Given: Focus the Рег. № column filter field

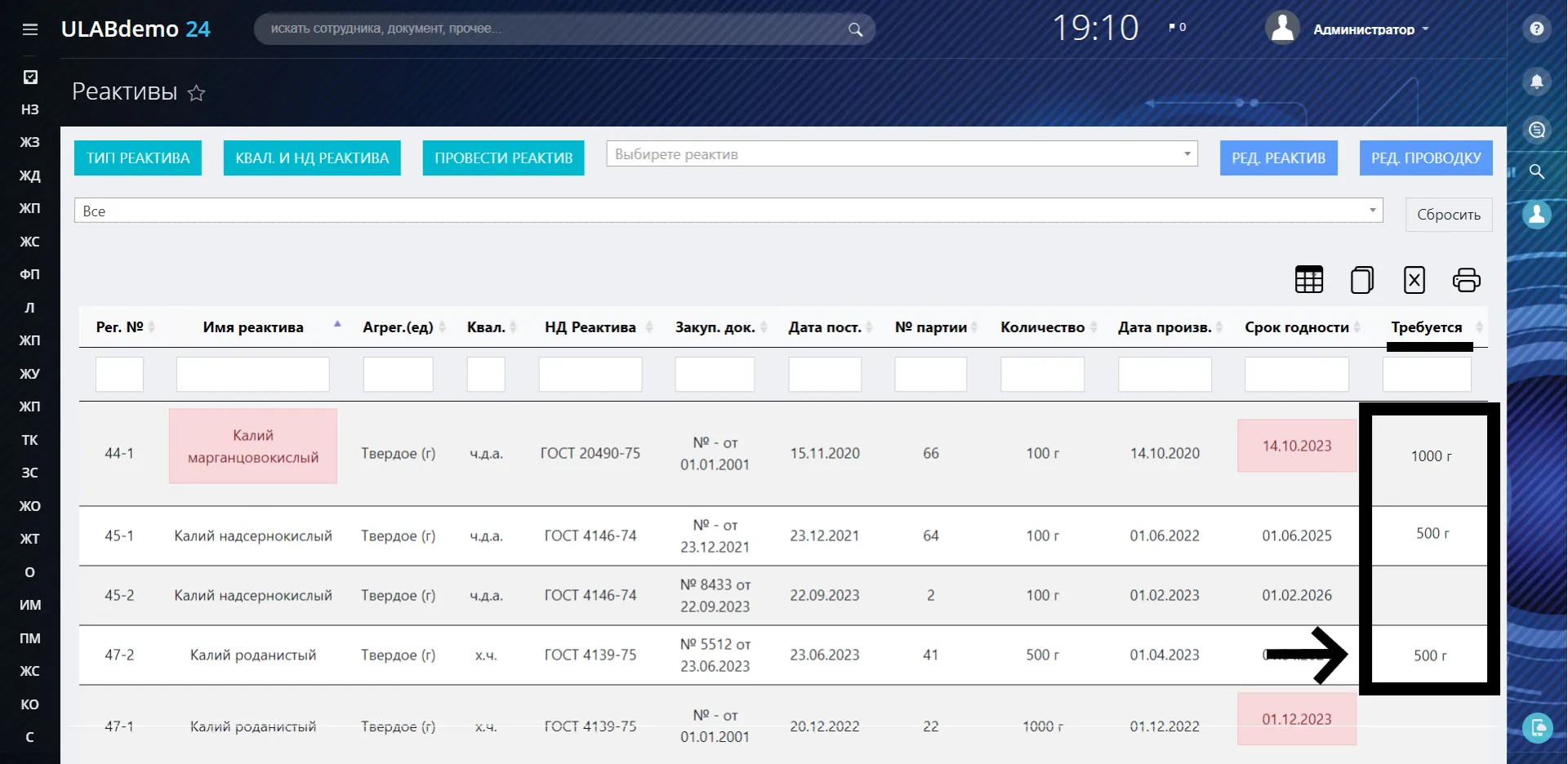Looking at the screenshot, I should point(119,375).
